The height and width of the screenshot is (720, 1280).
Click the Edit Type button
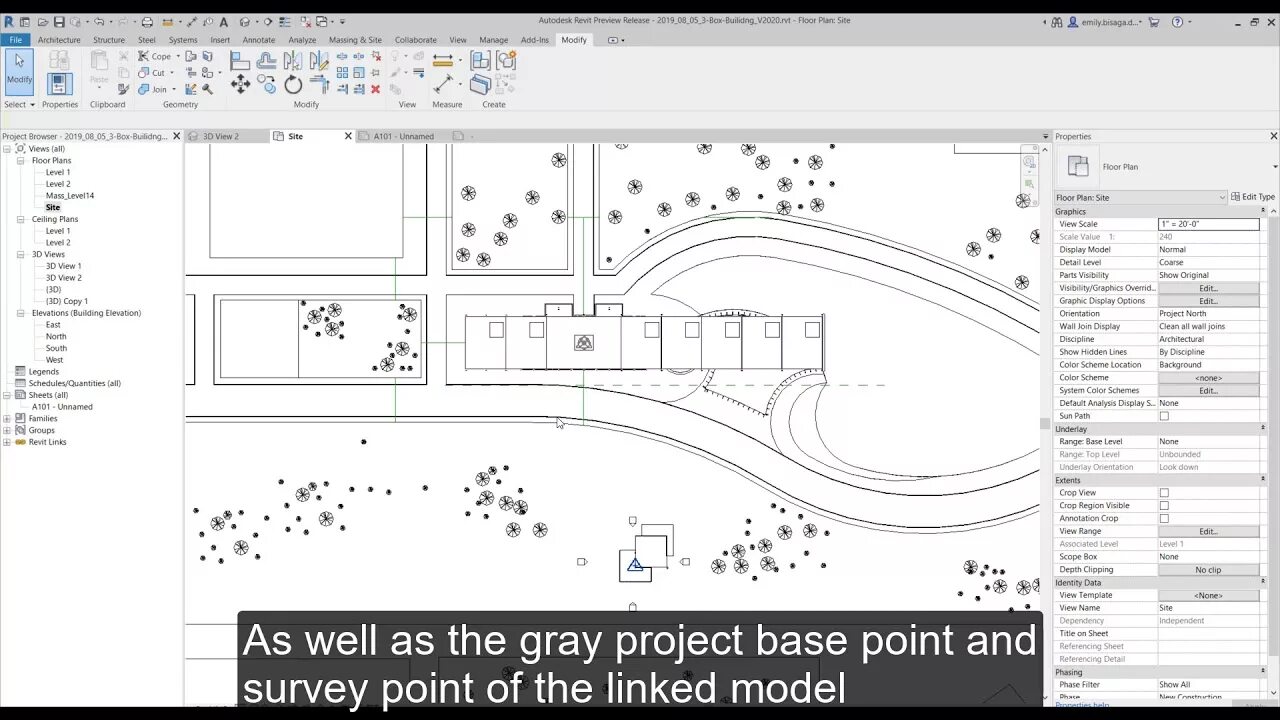pyautogui.click(x=1253, y=197)
